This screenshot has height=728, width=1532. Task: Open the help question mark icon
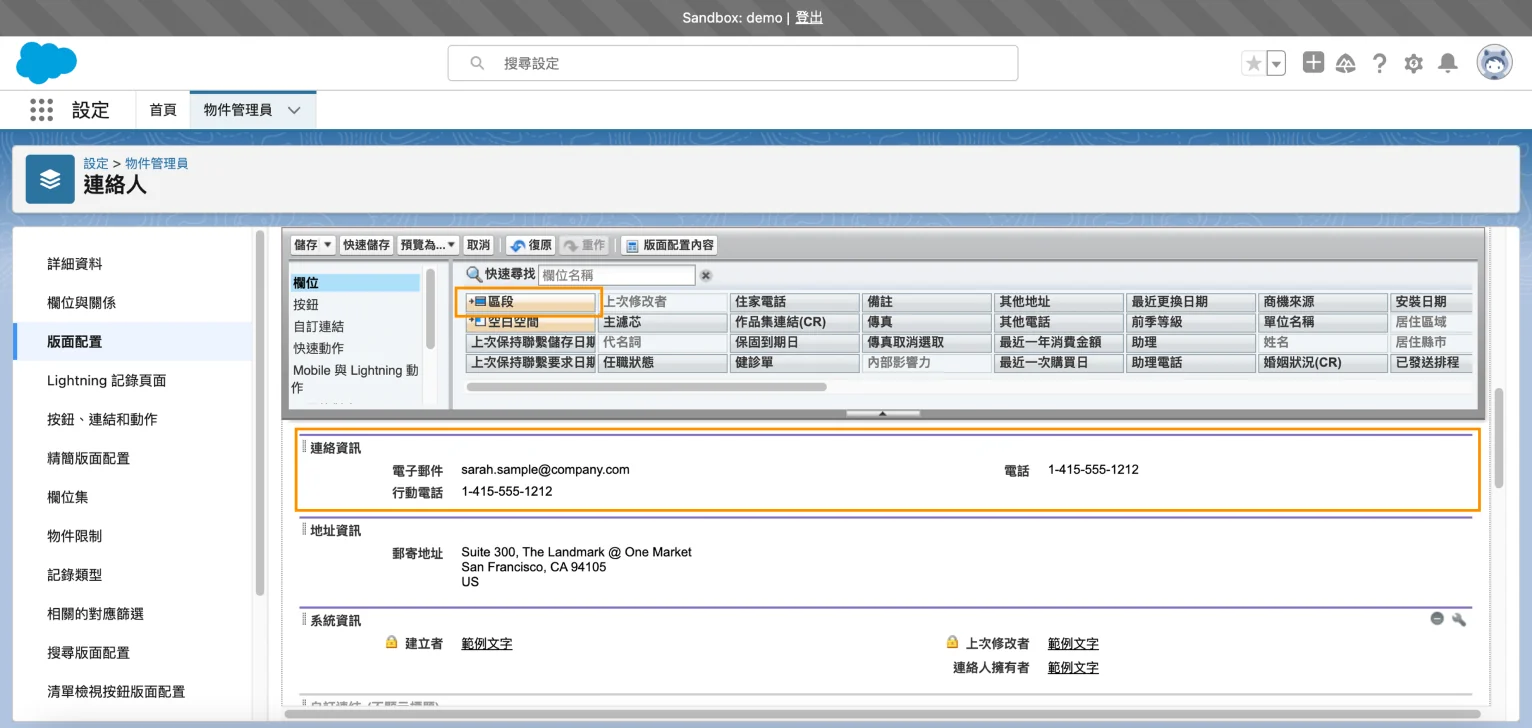tap(1380, 63)
